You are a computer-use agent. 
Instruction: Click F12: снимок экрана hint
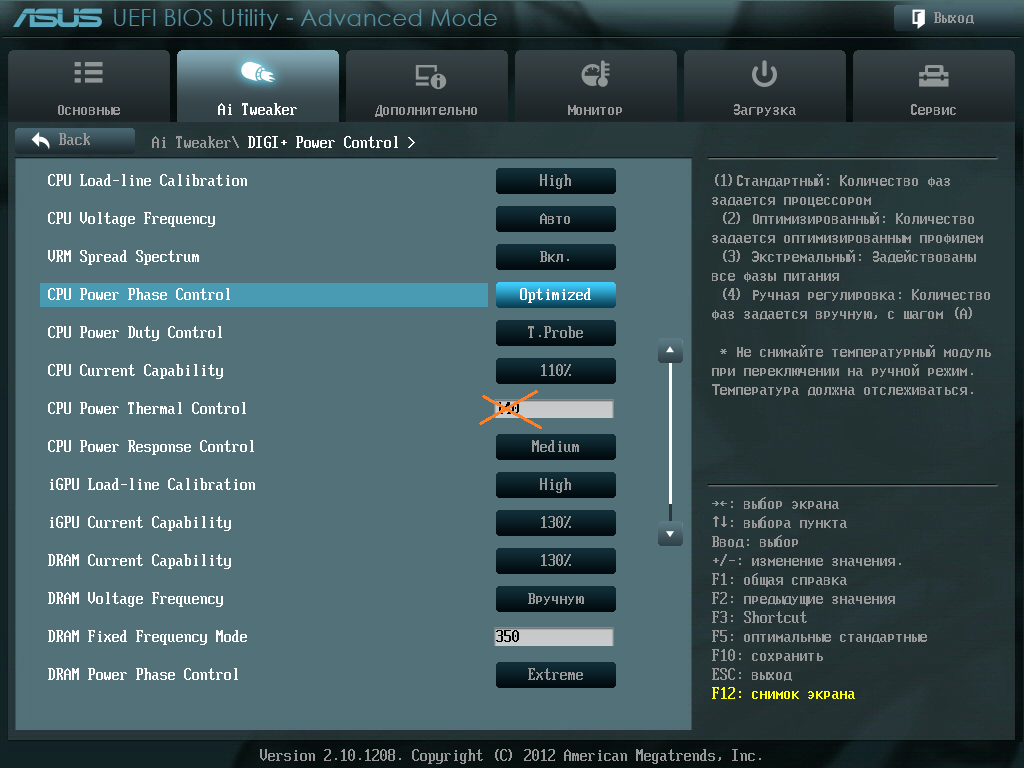click(x=783, y=694)
